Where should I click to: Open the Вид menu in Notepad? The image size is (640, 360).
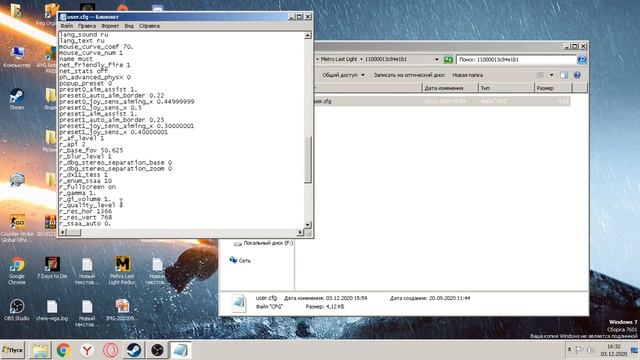click(129, 26)
